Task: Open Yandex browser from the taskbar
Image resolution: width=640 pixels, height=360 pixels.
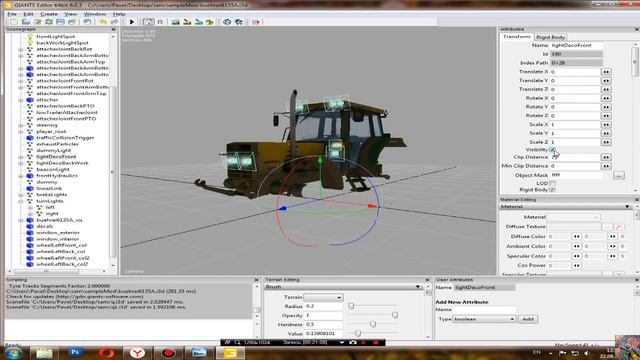Action: coord(137,352)
